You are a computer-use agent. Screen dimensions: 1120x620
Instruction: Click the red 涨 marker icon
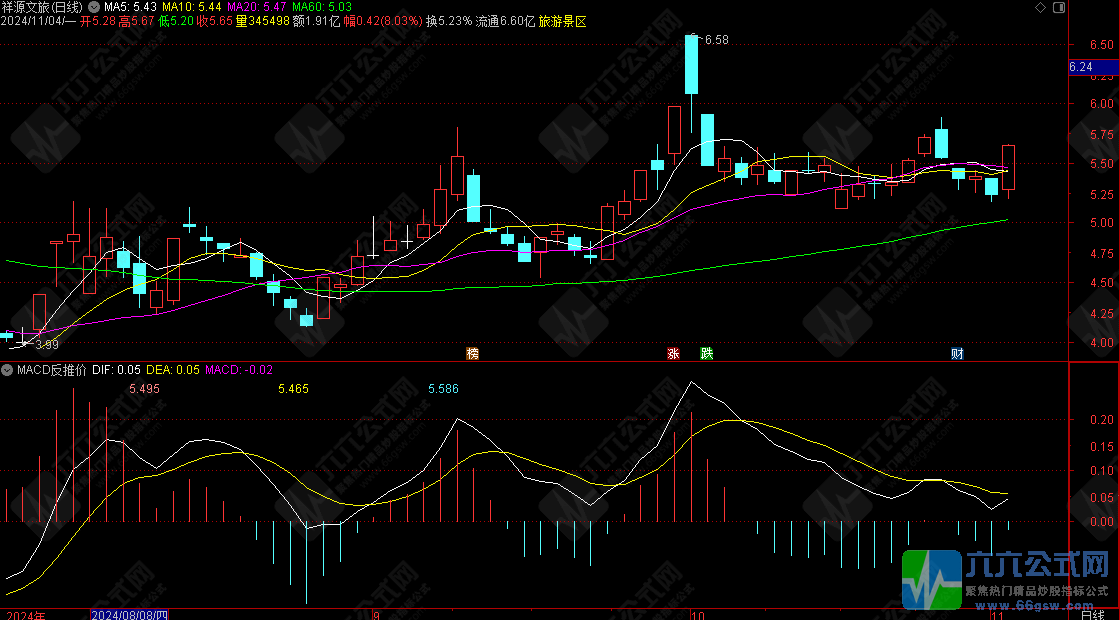[673, 353]
